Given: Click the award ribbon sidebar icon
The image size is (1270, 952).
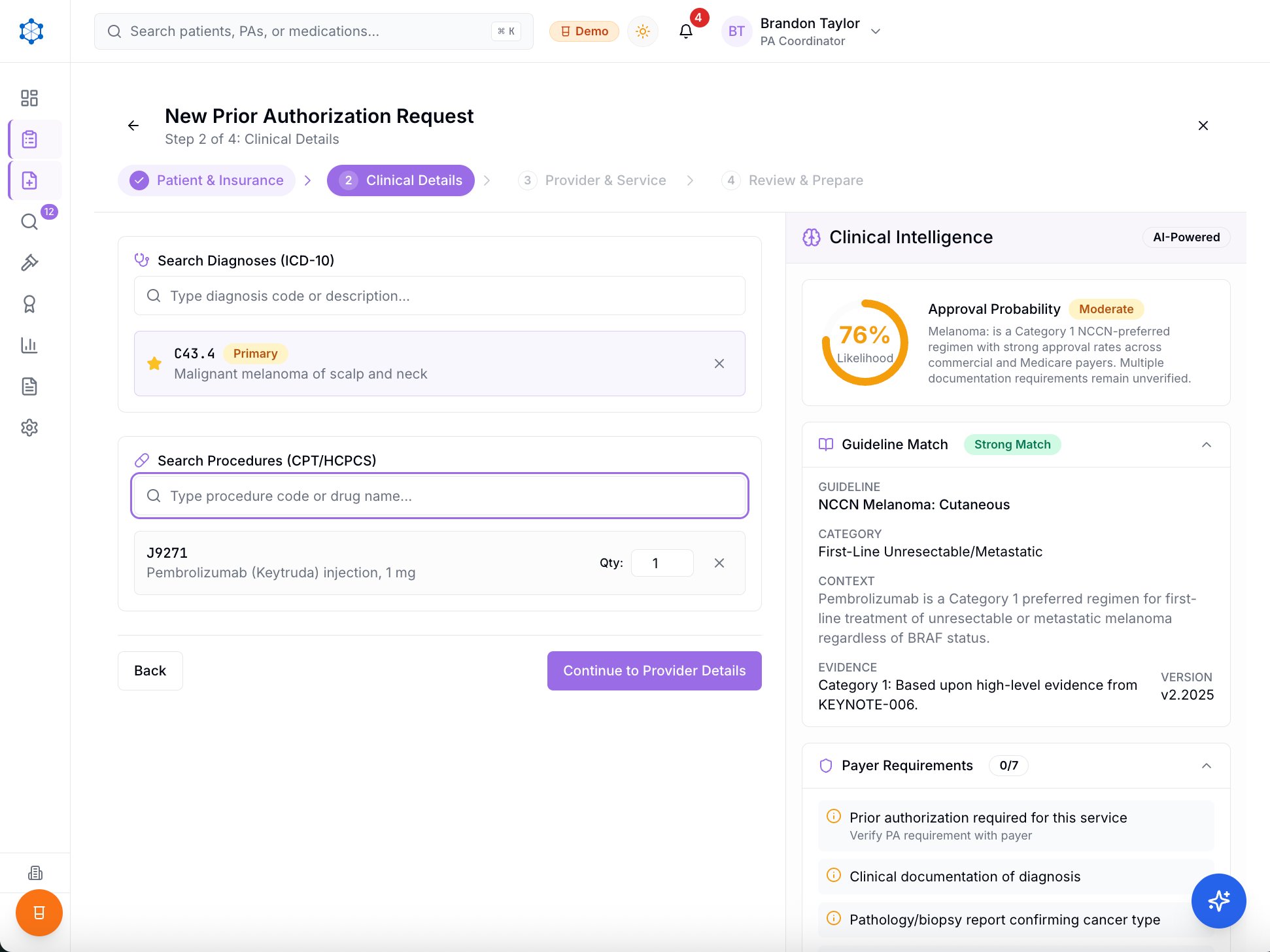Looking at the screenshot, I should (29, 304).
